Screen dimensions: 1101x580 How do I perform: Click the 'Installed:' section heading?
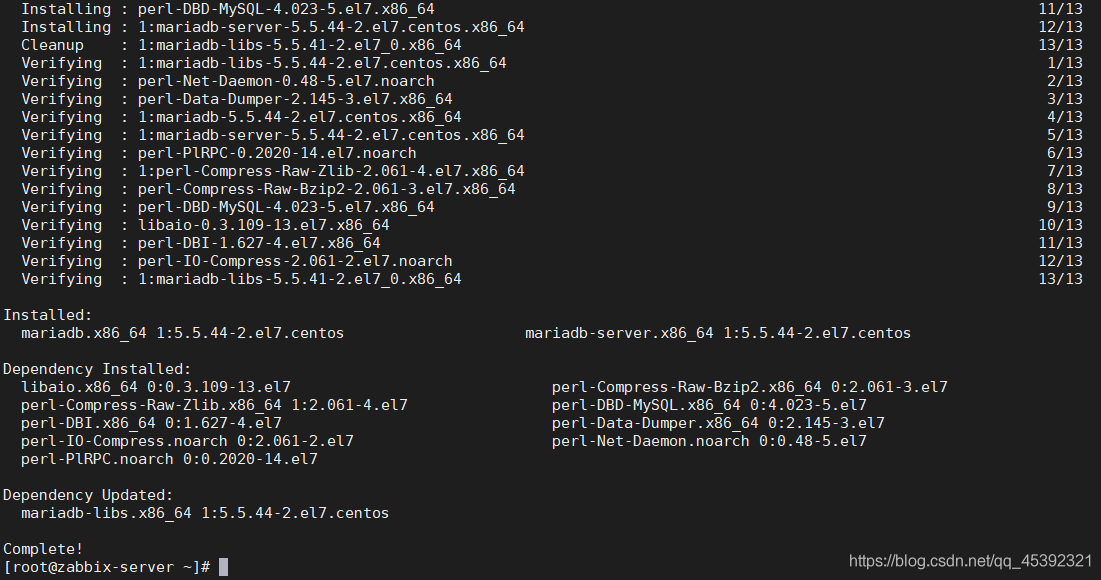click(48, 315)
